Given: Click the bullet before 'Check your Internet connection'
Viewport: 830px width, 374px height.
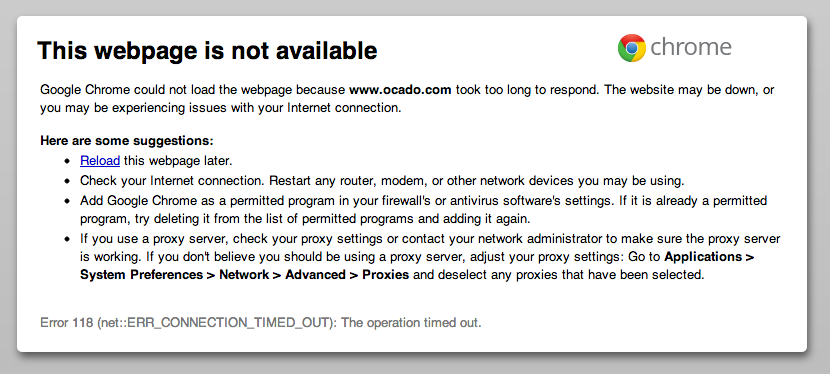Looking at the screenshot, I should pos(67,181).
